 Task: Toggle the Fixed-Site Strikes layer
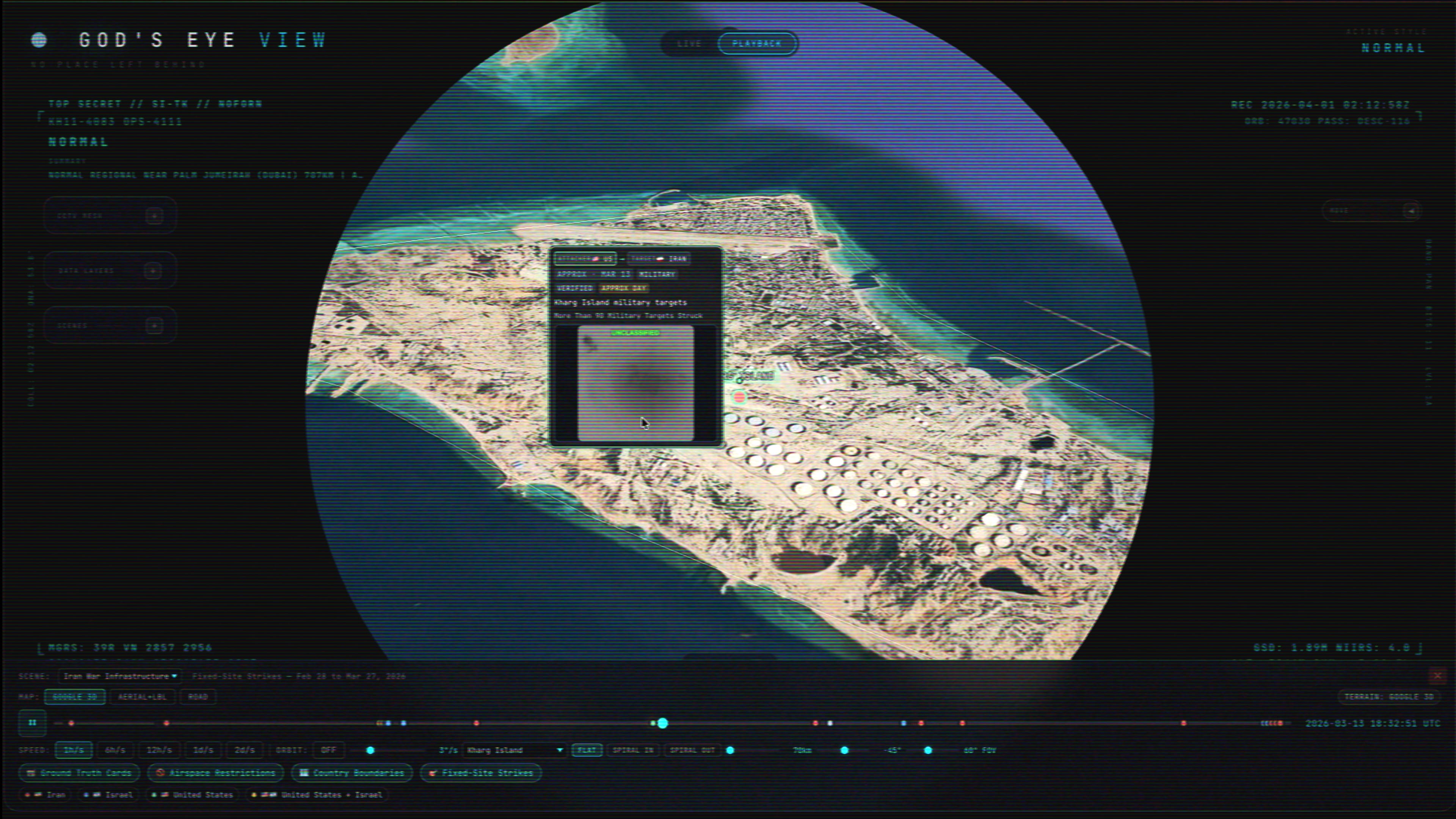point(480,773)
